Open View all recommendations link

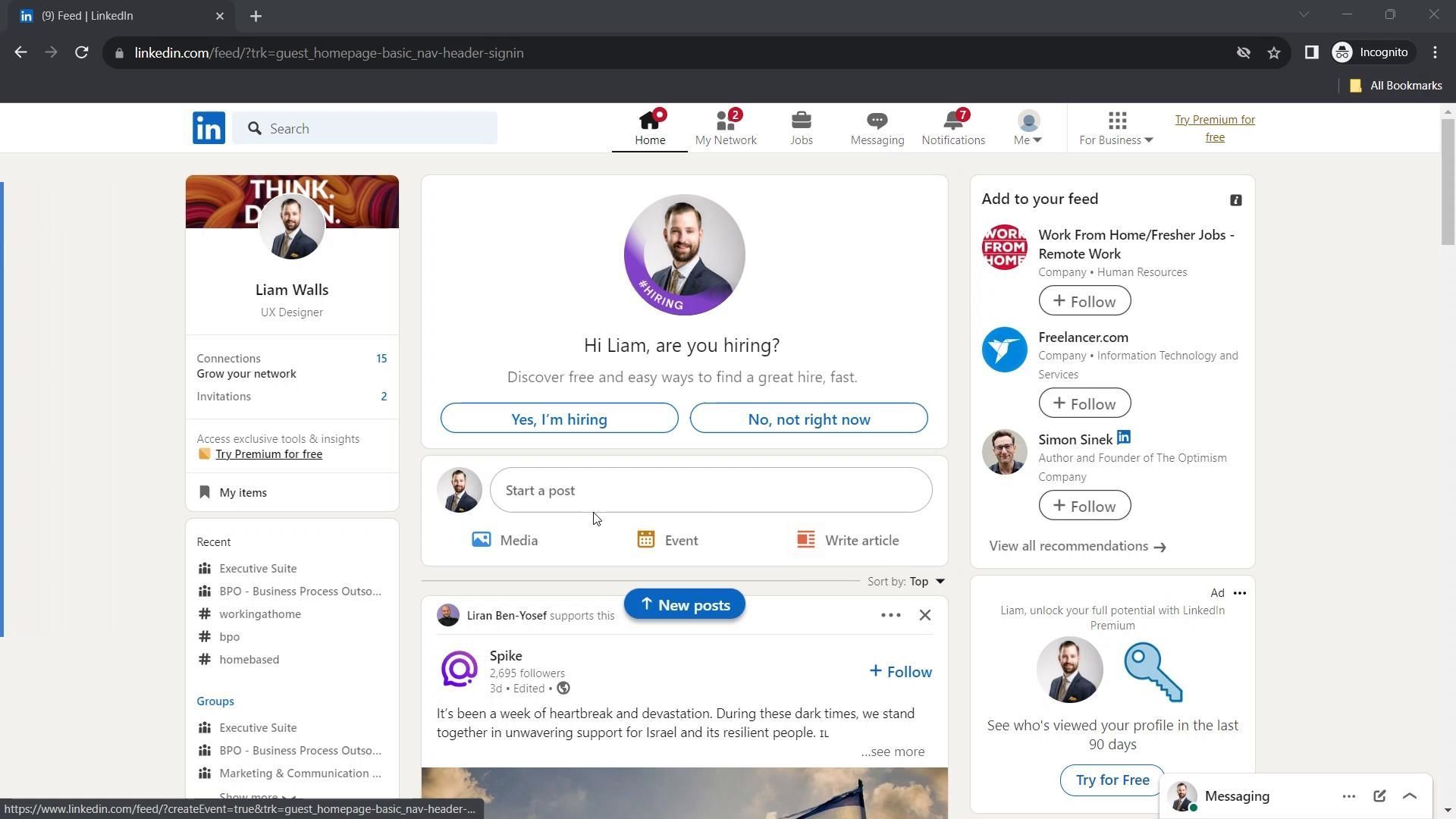click(x=1076, y=546)
